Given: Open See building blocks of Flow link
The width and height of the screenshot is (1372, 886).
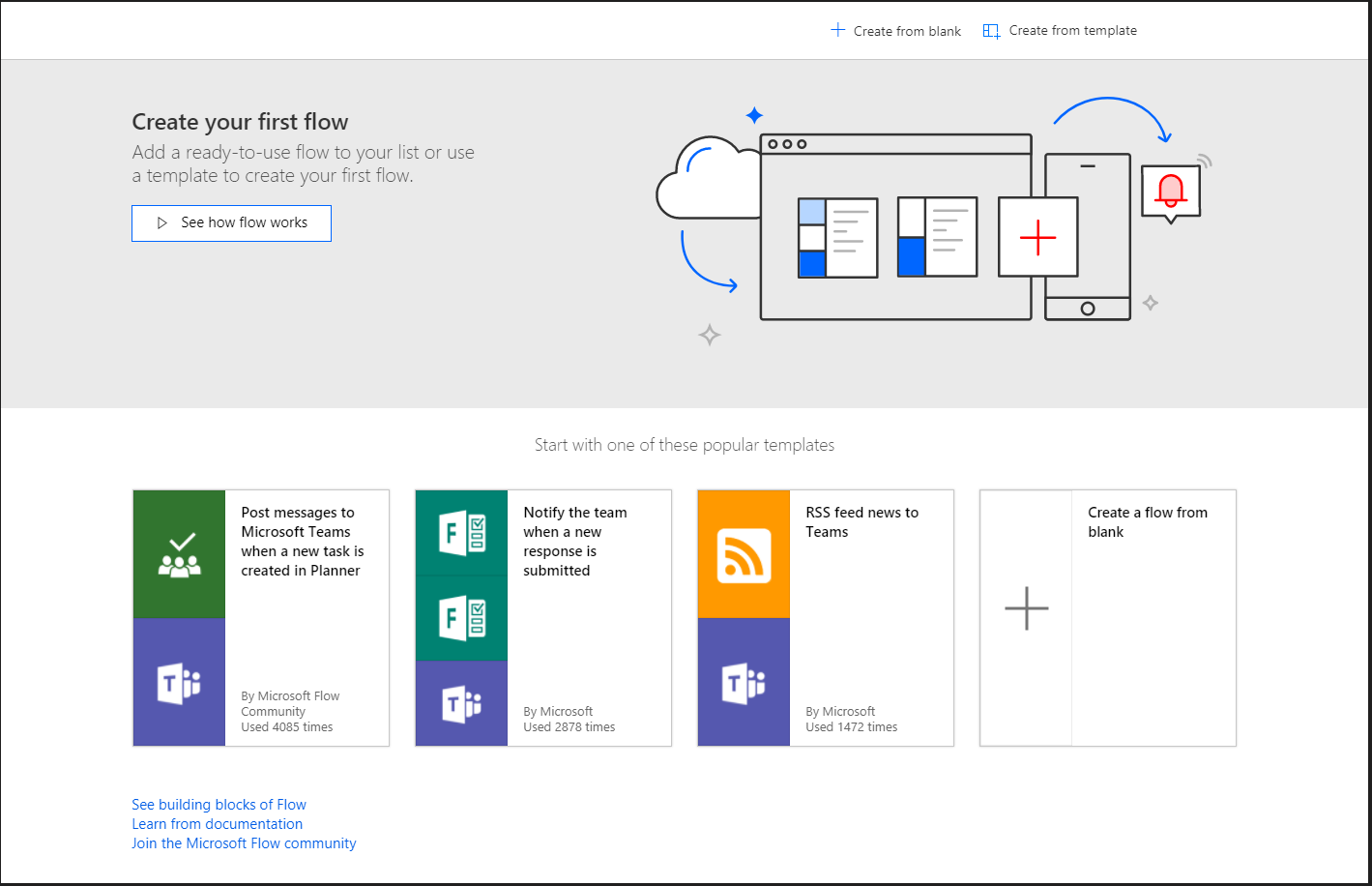Looking at the screenshot, I should coord(219,805).
